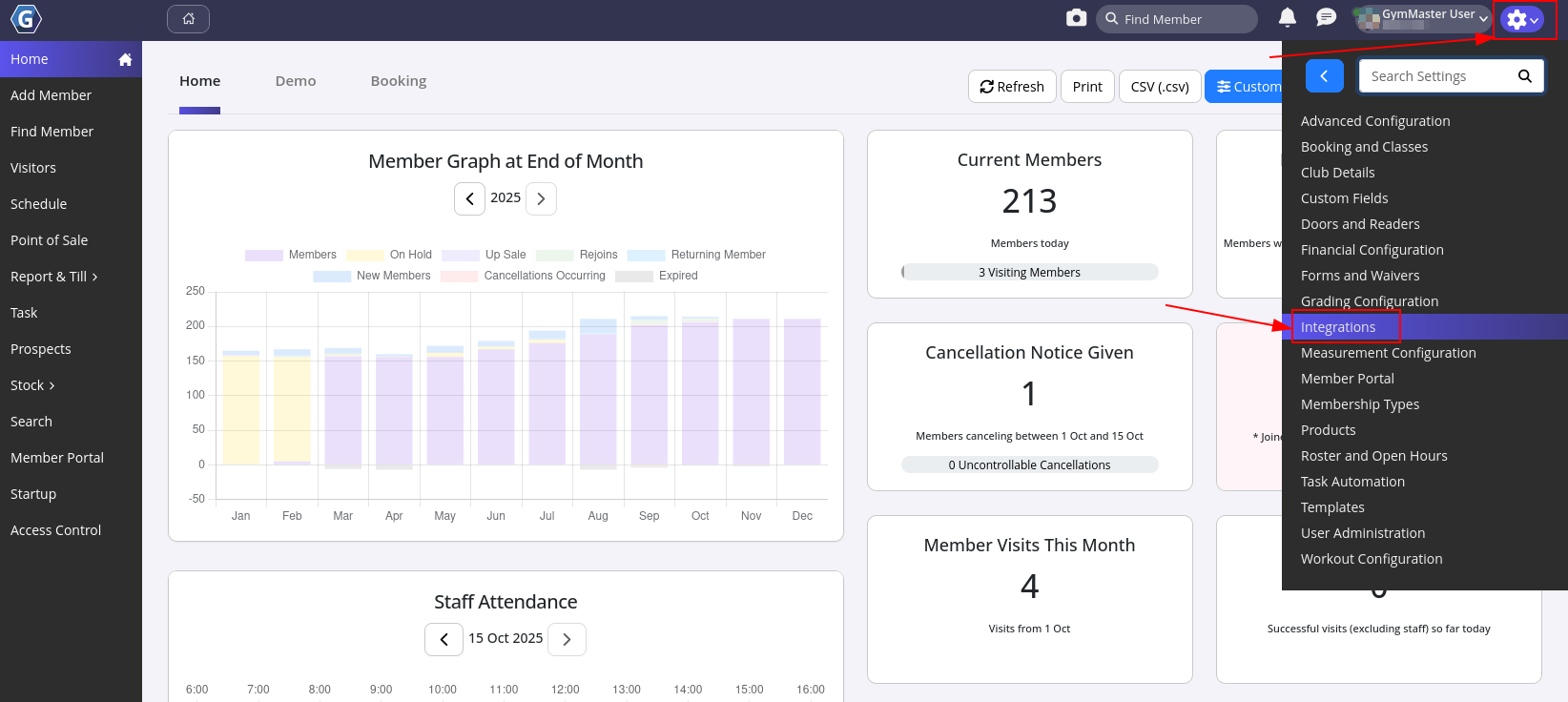Screen dimensions: 1568x702
Task: Open notifications bell icon
Action: [1287, 17]
